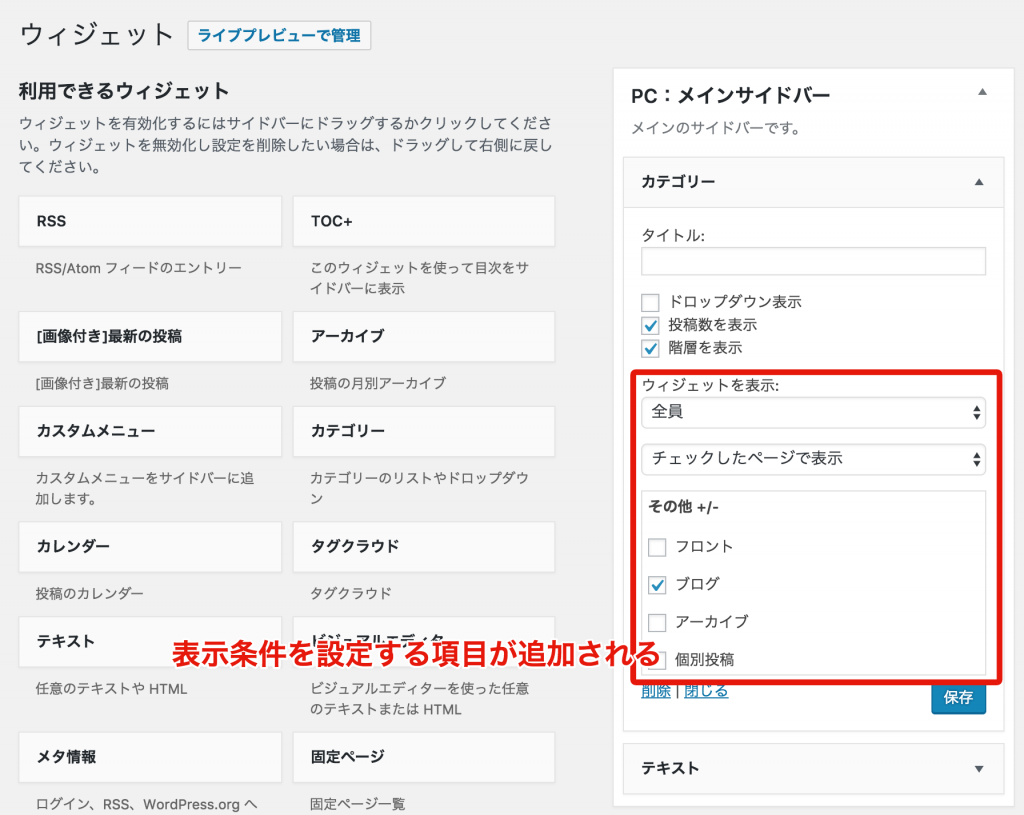Uncheck 階層を表示 checkbox
The height and width of the screenshot is (815, 1024).
(x=650, y=348)
